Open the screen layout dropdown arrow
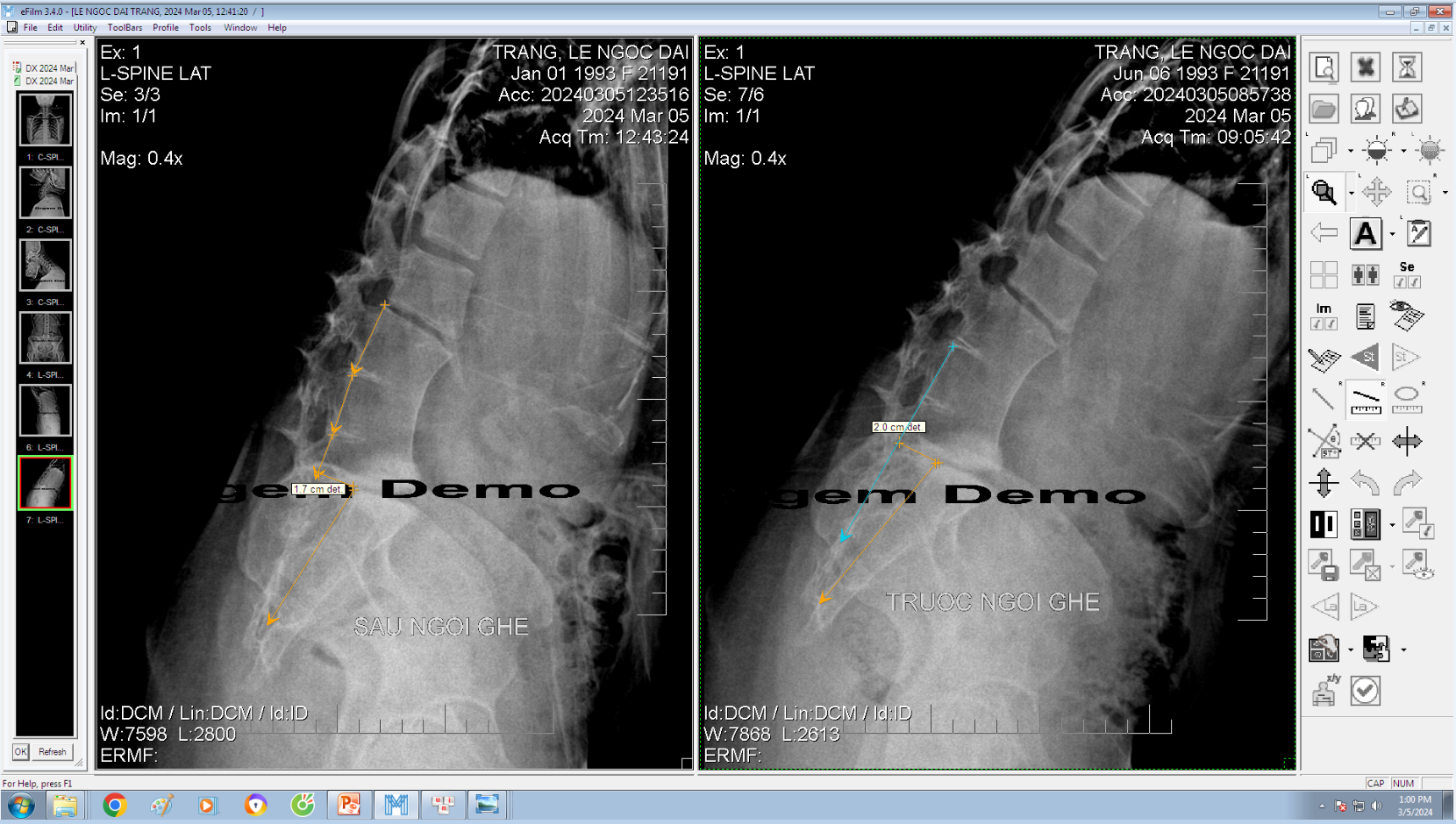This screenshot has width=1456, height=824. point(1392,525)
